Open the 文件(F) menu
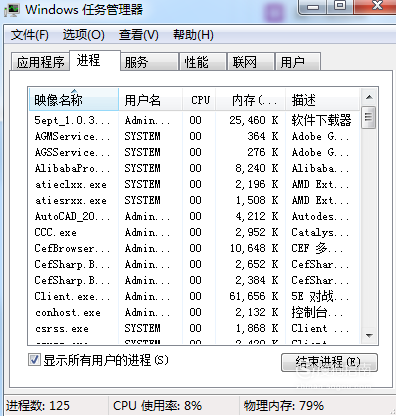 coord(30,35)
